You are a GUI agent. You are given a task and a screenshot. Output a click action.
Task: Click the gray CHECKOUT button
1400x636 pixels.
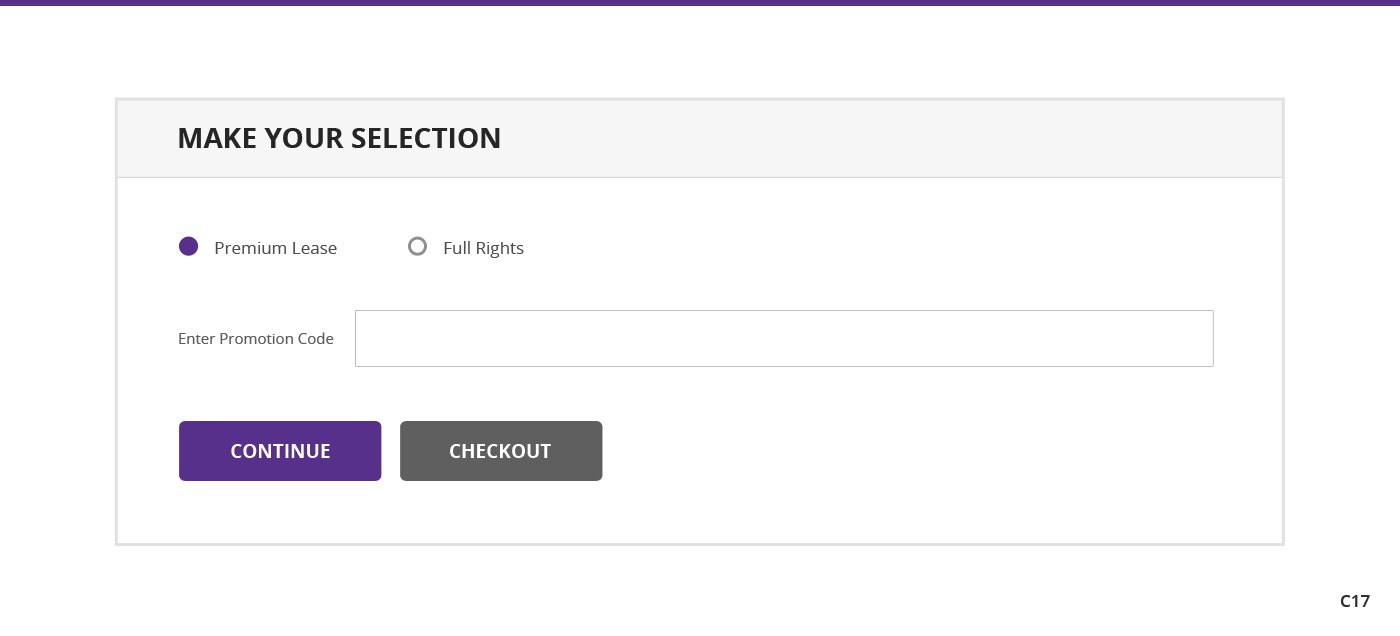501,451
